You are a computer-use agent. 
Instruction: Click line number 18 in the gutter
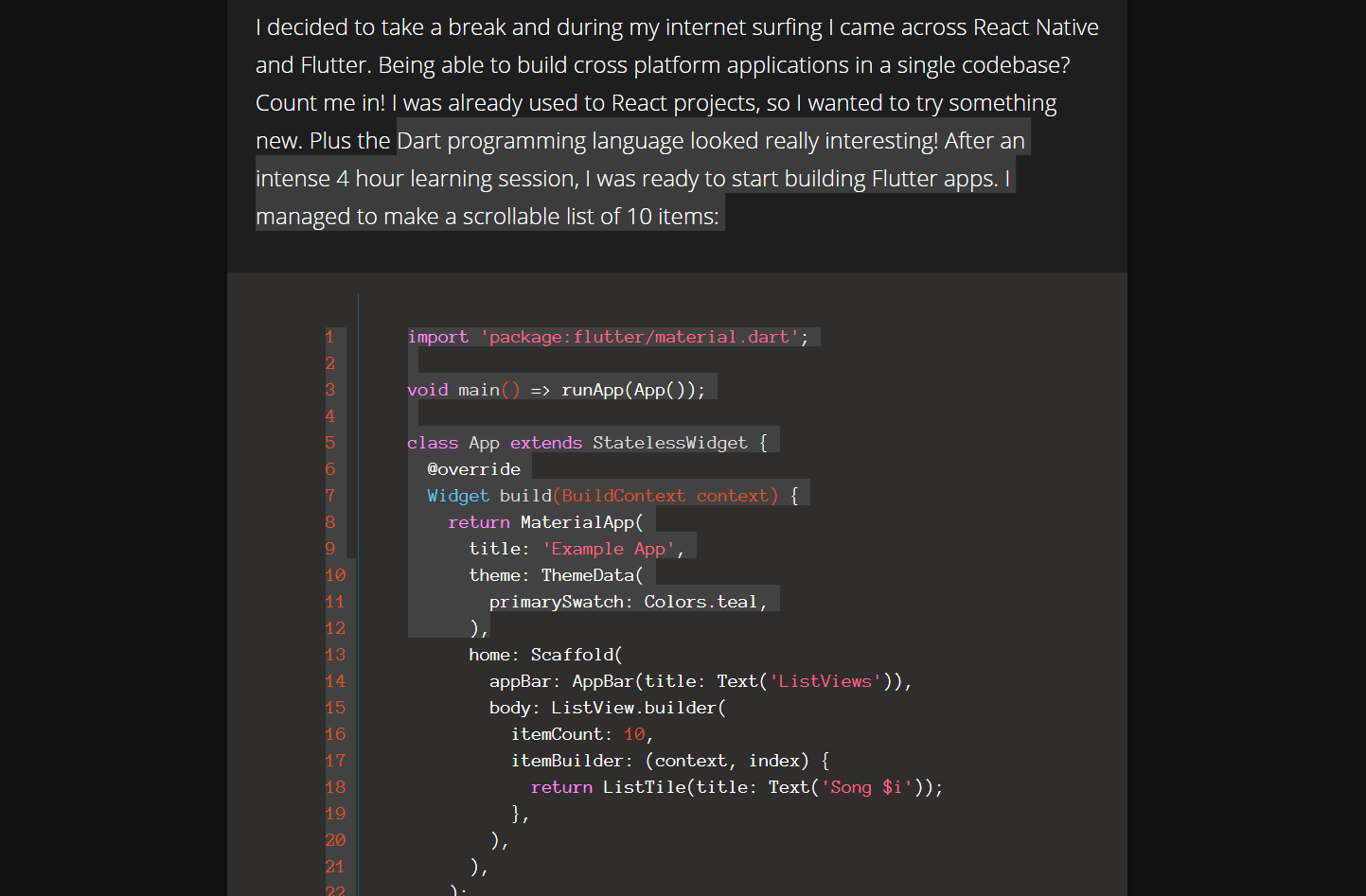tap(335, 787)
